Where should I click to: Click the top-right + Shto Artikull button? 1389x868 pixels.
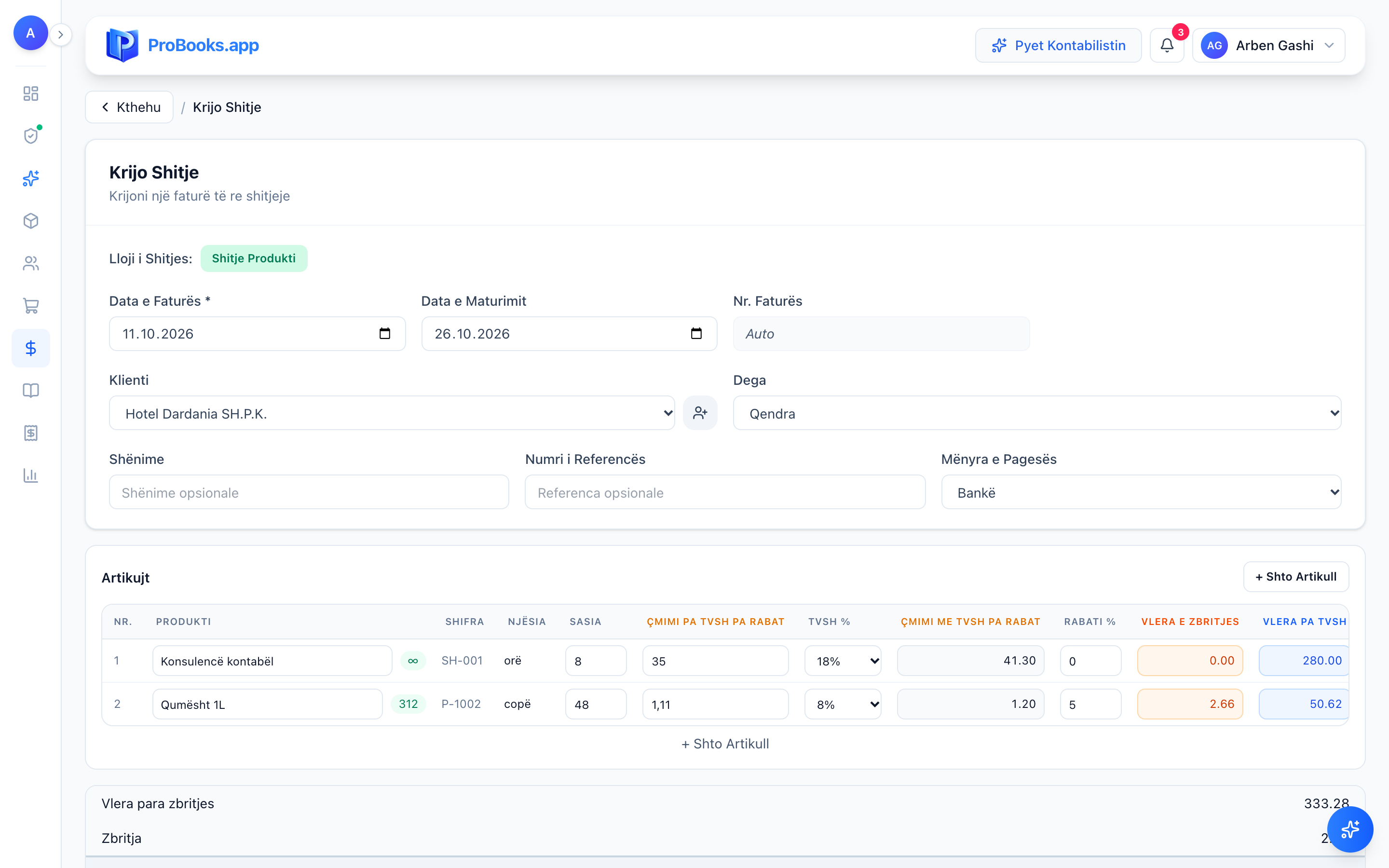pos(1296,576)
